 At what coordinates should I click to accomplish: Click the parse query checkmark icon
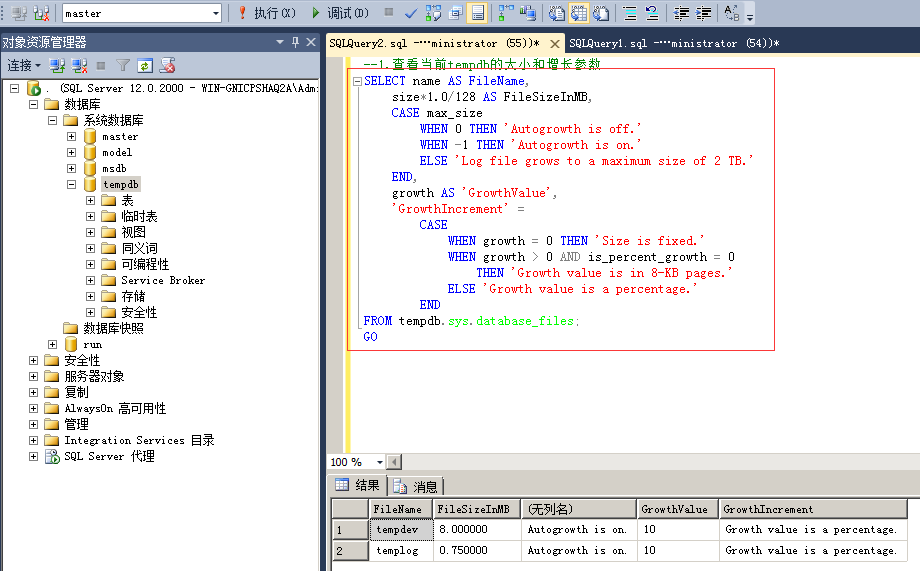[411, 13]
